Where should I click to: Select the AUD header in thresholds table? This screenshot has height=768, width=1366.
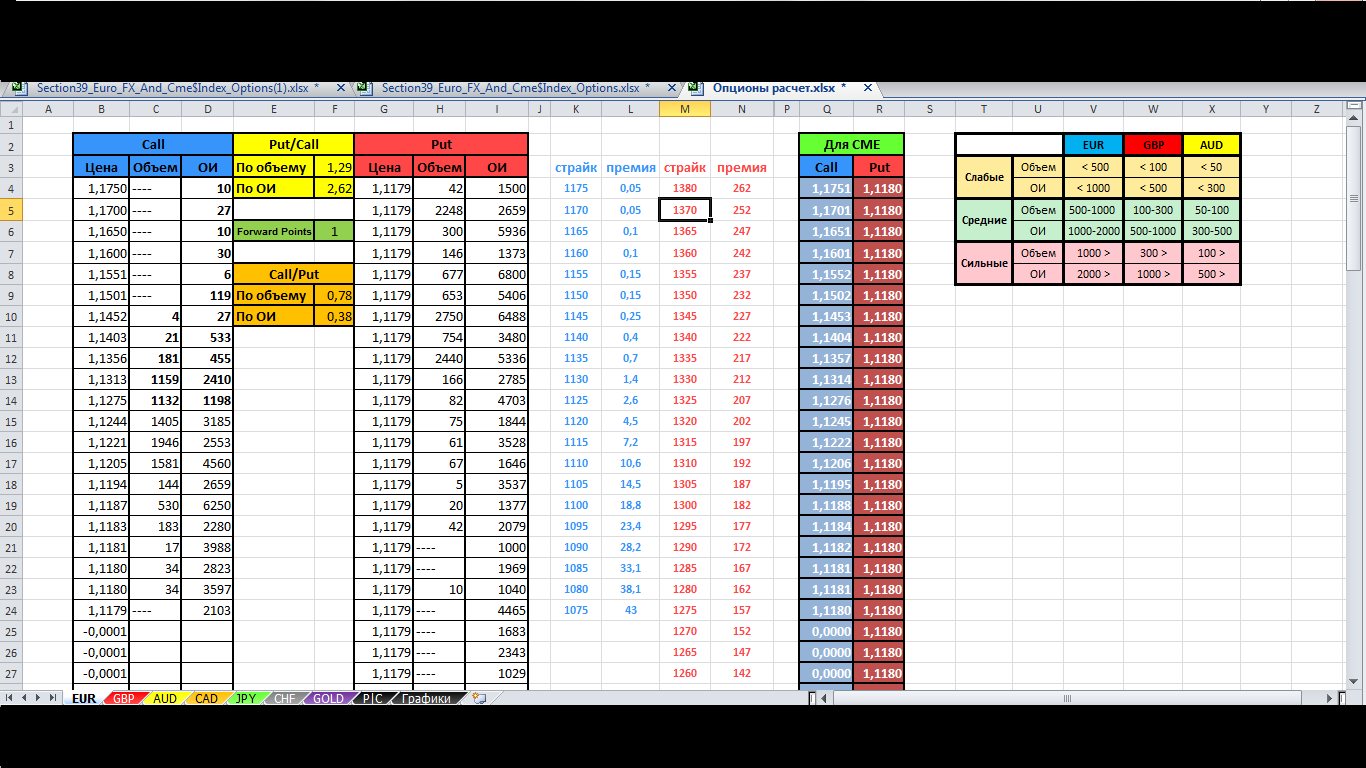1211,144
